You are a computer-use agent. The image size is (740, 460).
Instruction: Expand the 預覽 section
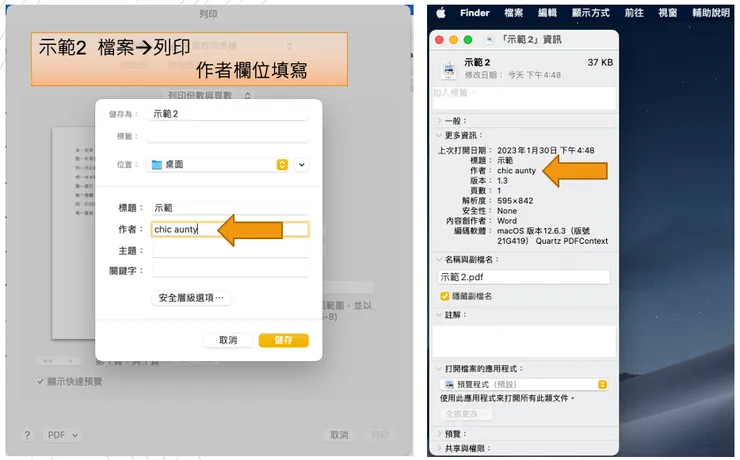point(438,434)
